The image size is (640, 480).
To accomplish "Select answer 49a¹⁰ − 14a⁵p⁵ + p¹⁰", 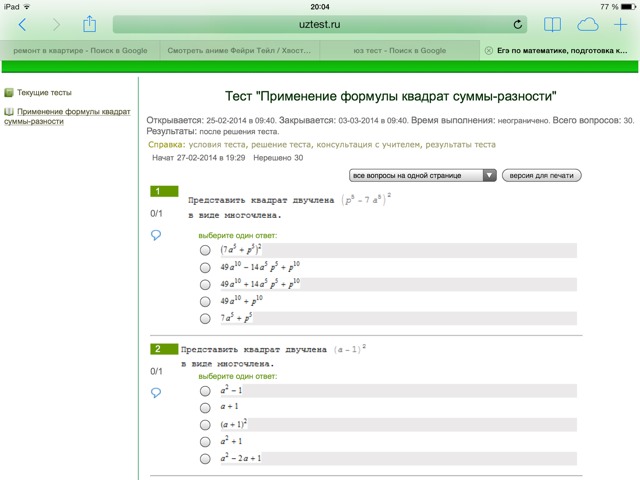I will [x=205, y=267].
